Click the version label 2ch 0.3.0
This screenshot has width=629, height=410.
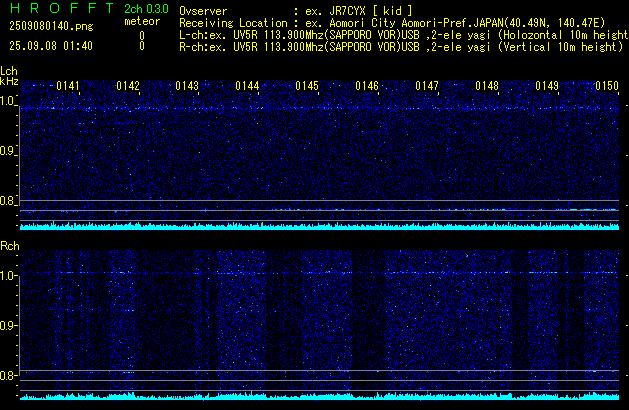tap(146, 9)
